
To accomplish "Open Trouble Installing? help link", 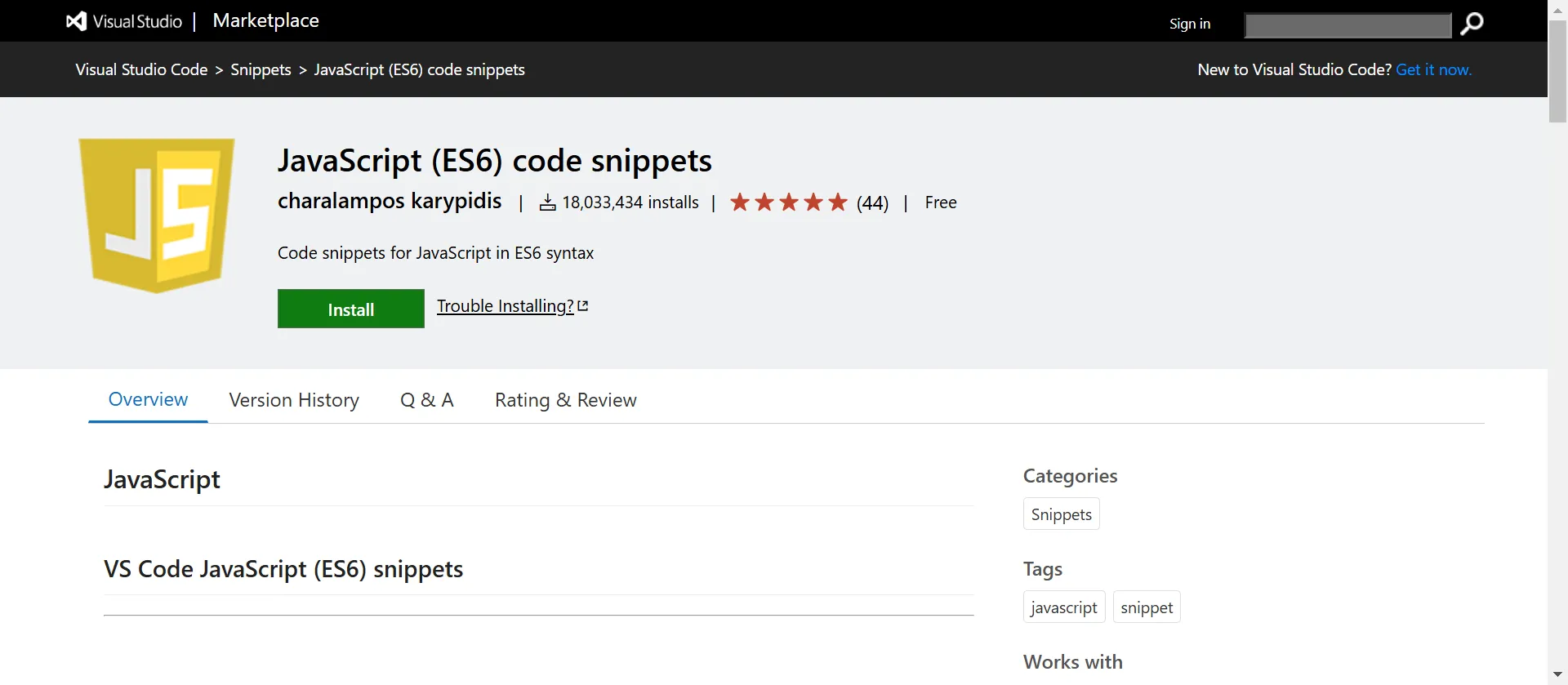I will click(506, 306).
